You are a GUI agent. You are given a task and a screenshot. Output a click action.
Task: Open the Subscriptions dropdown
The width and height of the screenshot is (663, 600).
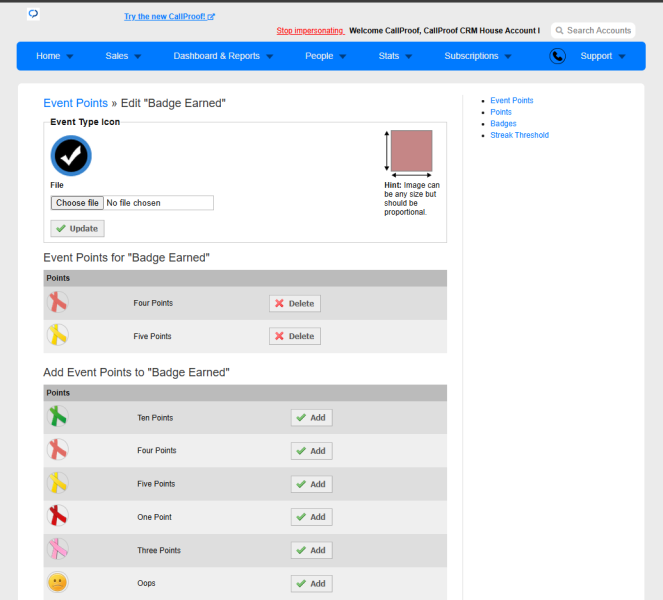click(x=478, y=56)
